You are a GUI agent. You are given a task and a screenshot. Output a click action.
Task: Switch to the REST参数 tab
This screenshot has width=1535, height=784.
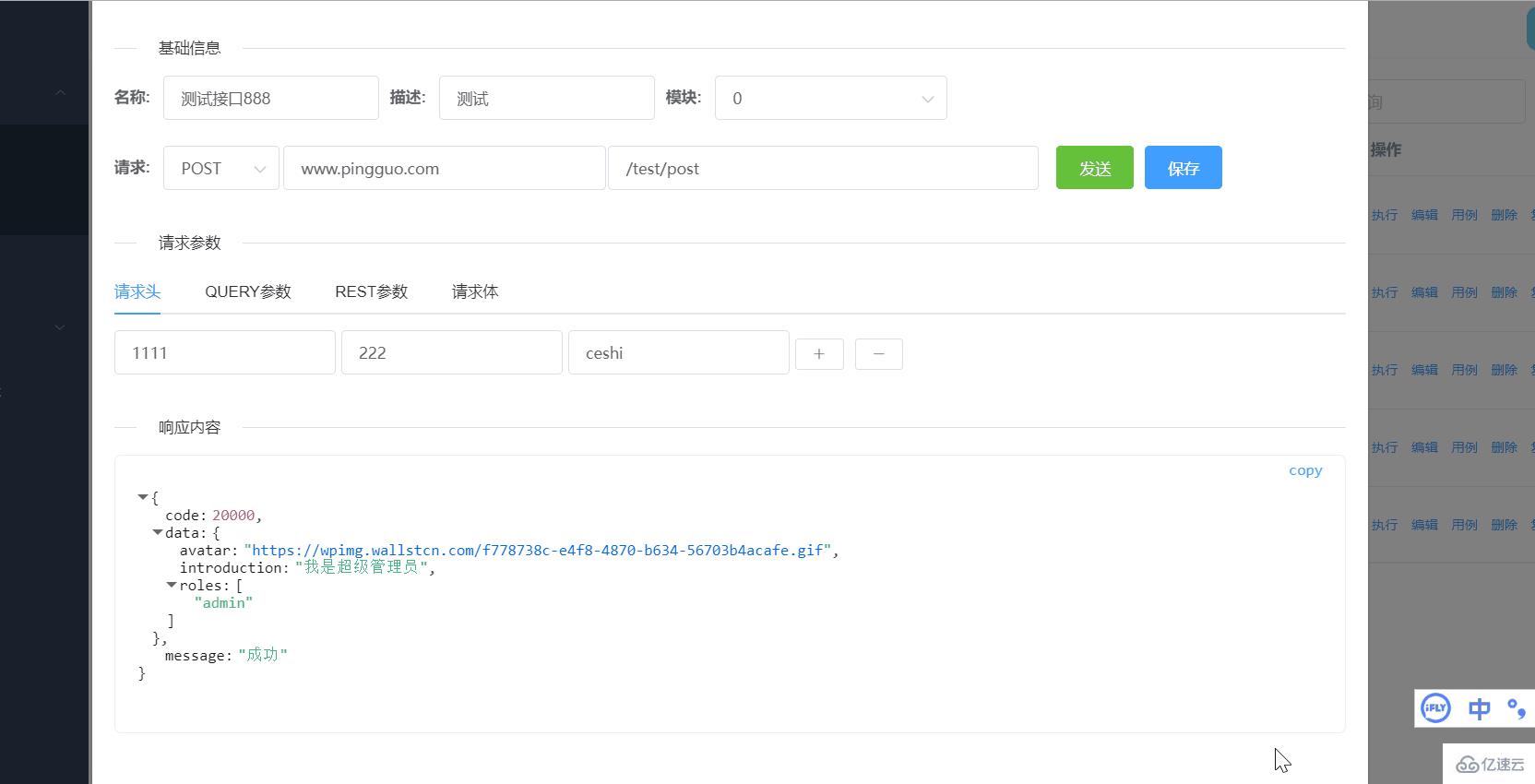click(371, 291)
